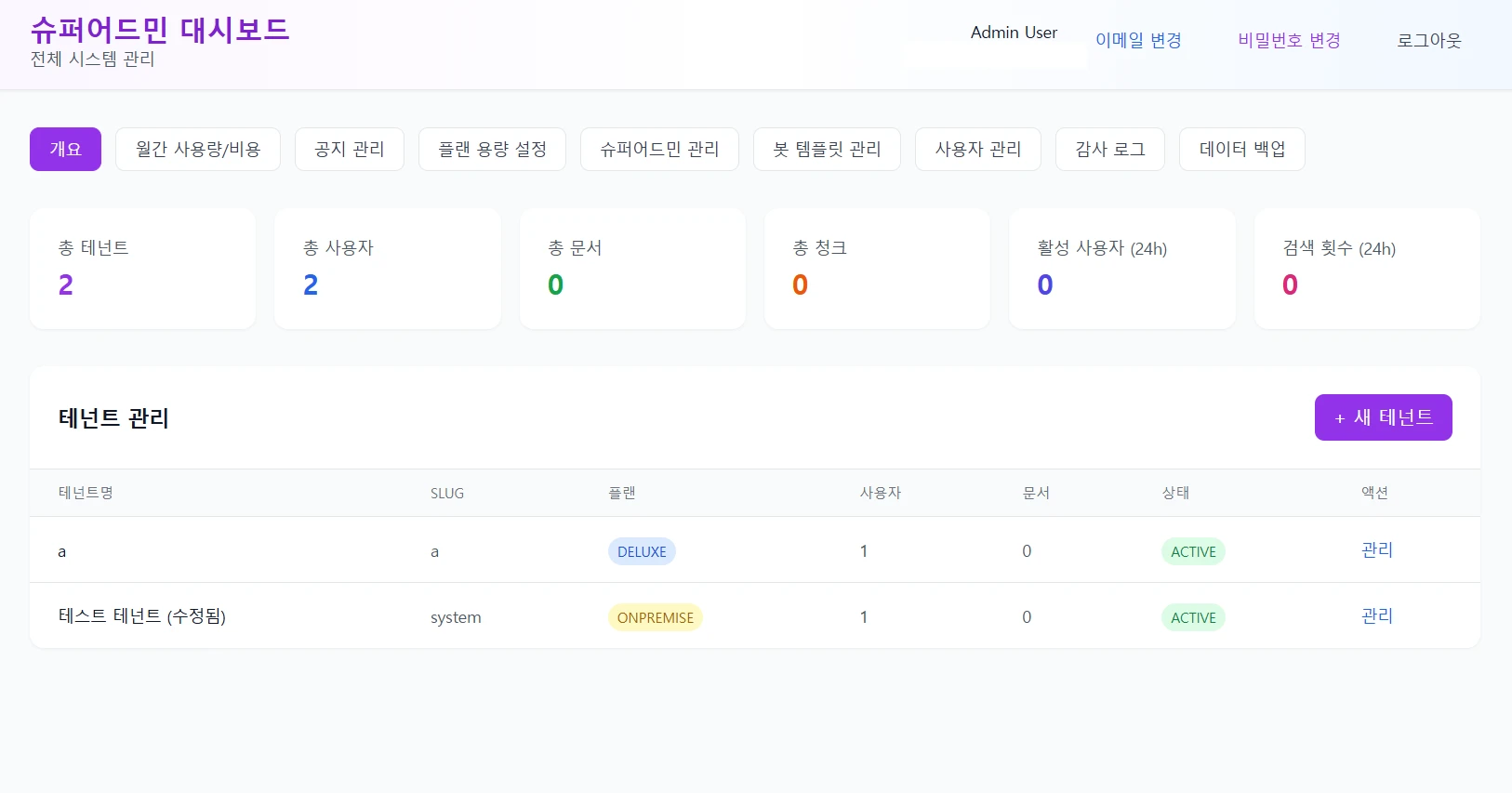
Task: Click the ACTIVE status of tenant a
Action: tap(1193, 551)
